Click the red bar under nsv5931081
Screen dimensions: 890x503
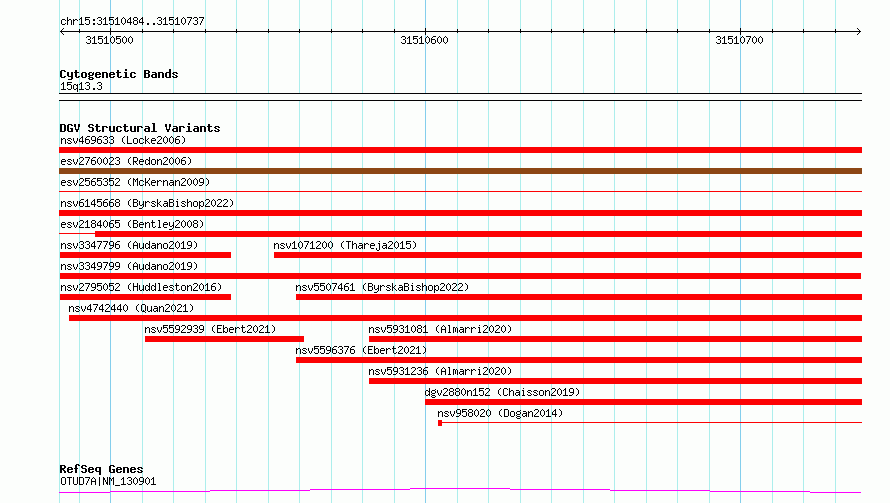pyautogui.click(x=615, y=339)
